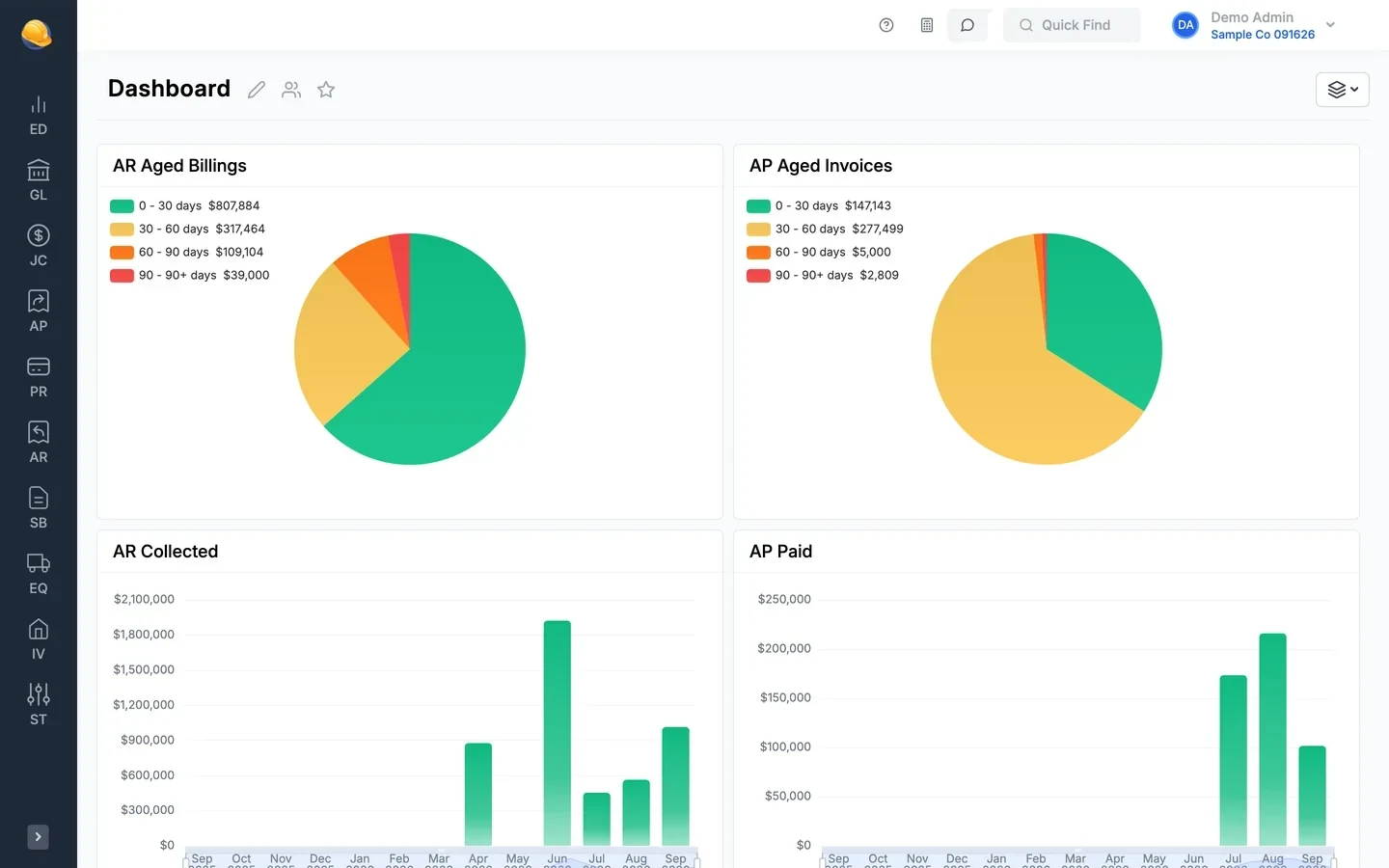Open the layers dropdown button
Viewport: 1389px width, 868px height.
pyautogui.click(x=1343, y=90)
